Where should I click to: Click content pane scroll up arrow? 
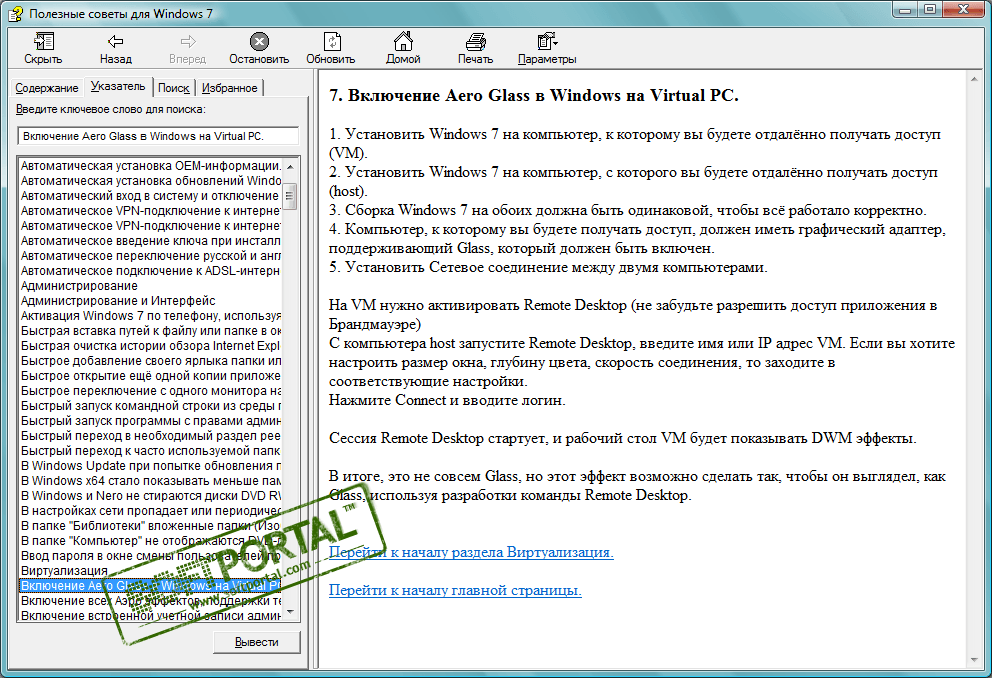pos(974,80)
